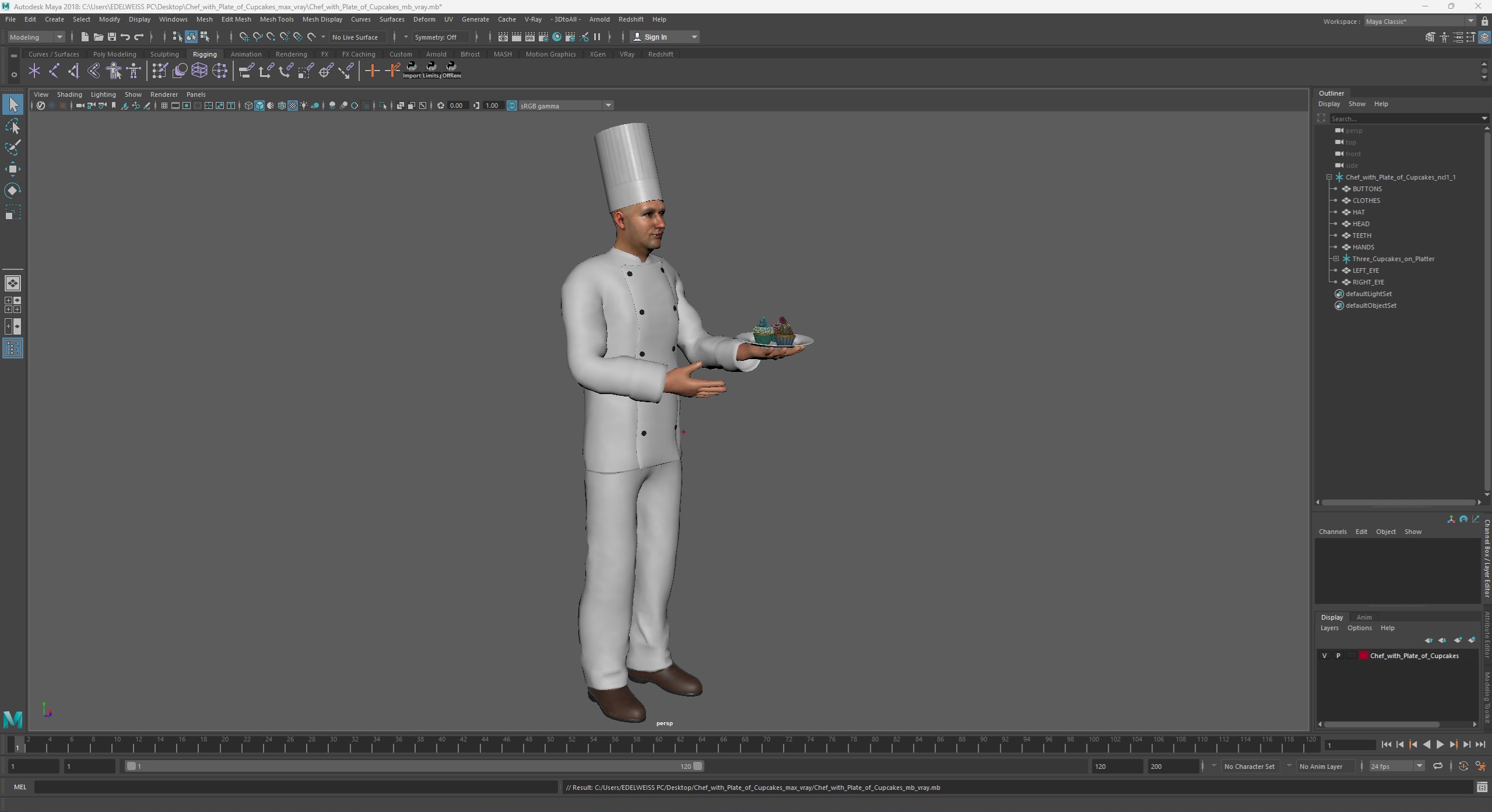Expand the Three_Cupcakes_on_Platter node
The image size is (1492, 812).
[x=1336, y=259]
